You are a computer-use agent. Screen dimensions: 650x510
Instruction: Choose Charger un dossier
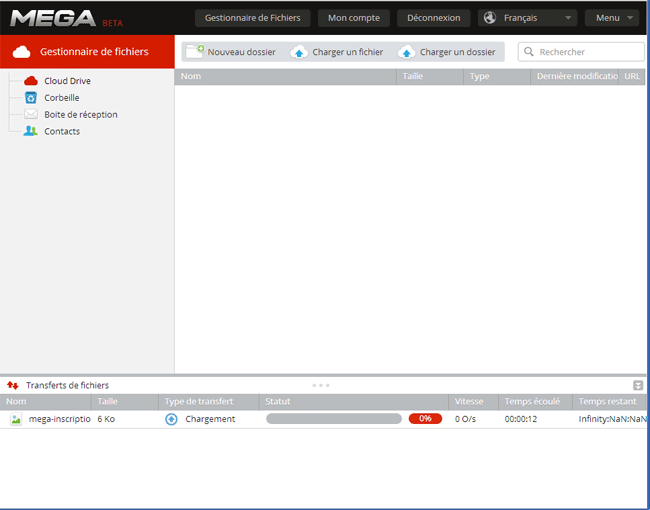457,52
